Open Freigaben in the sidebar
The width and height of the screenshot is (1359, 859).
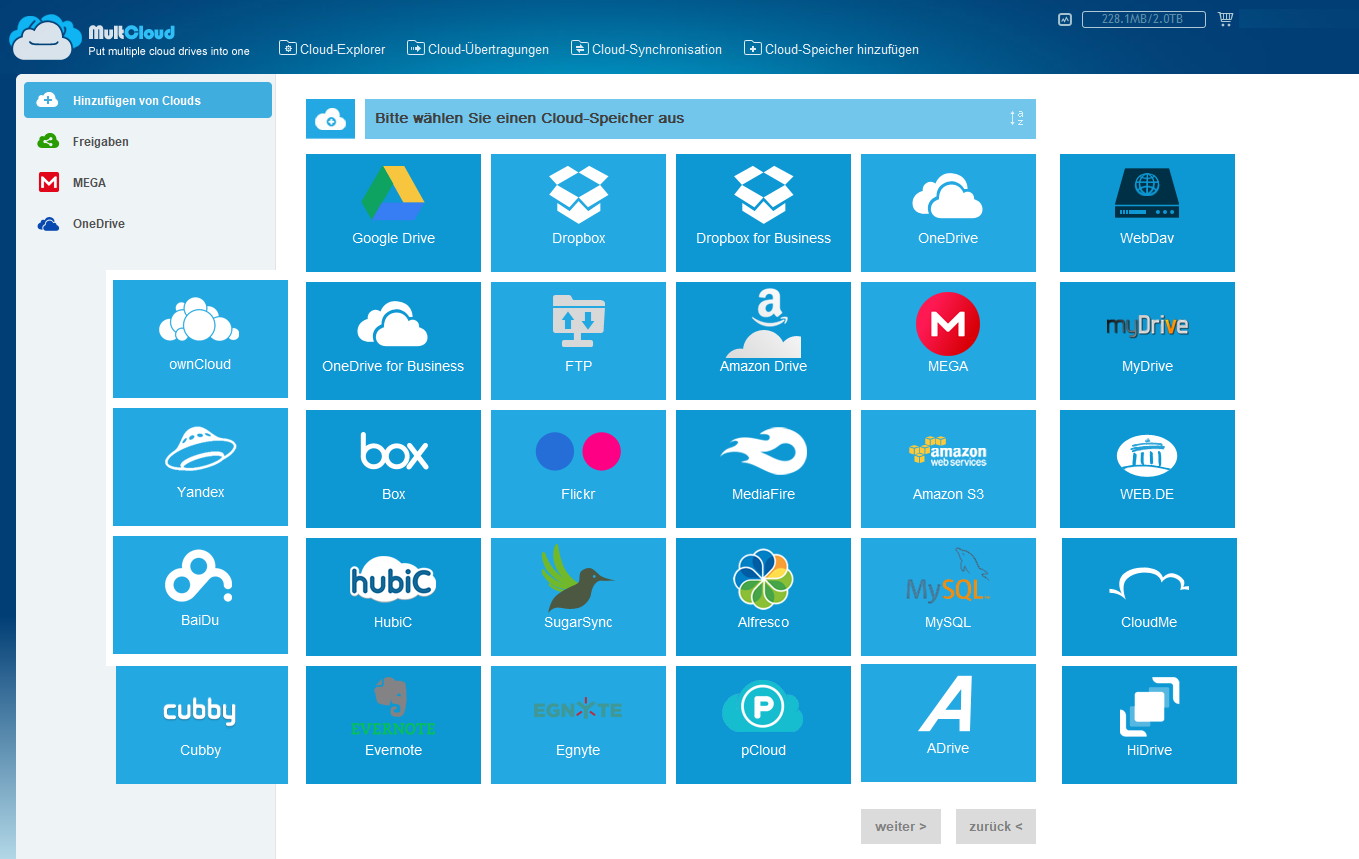tap(100, 142)
